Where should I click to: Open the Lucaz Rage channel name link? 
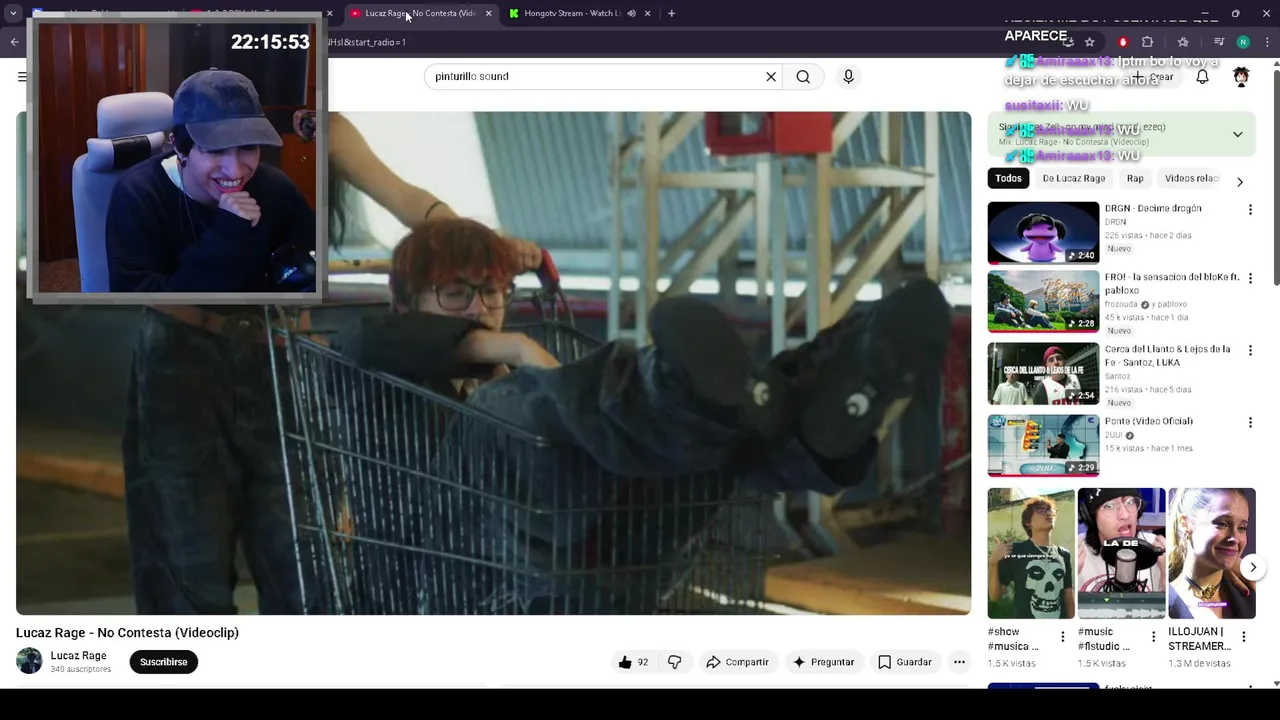coord(78,656)
